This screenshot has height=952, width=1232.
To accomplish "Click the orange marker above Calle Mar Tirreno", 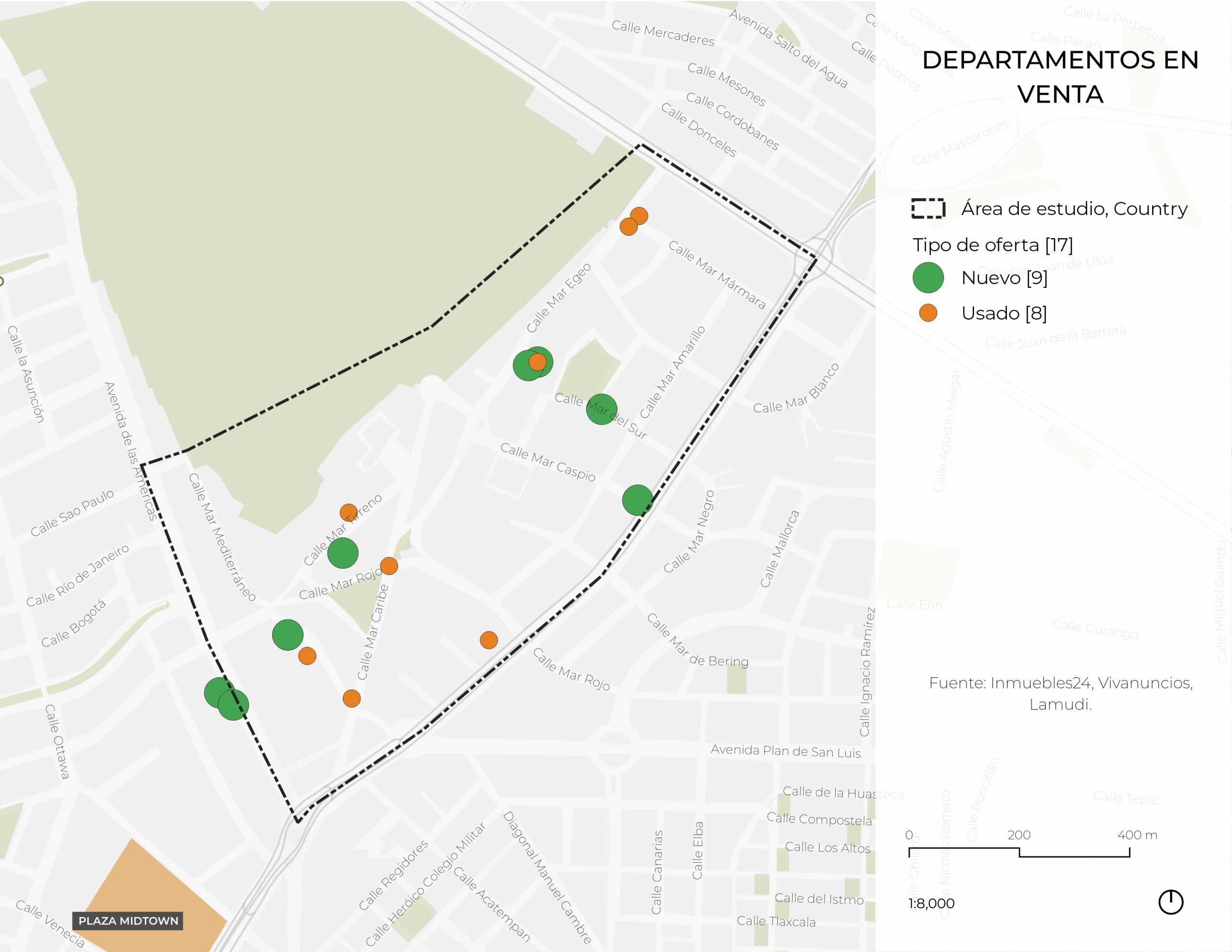I will pos(348,513).
